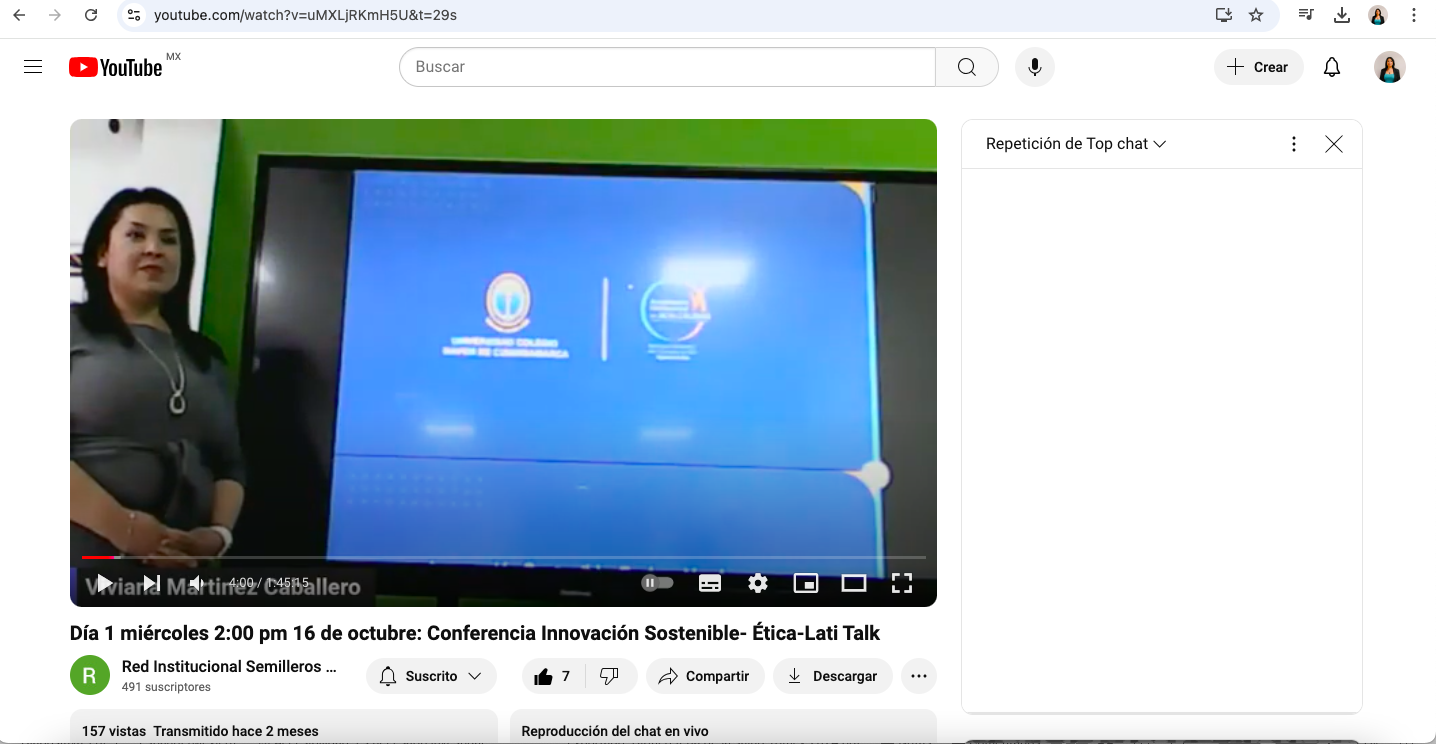Play the video

point(104,583)
